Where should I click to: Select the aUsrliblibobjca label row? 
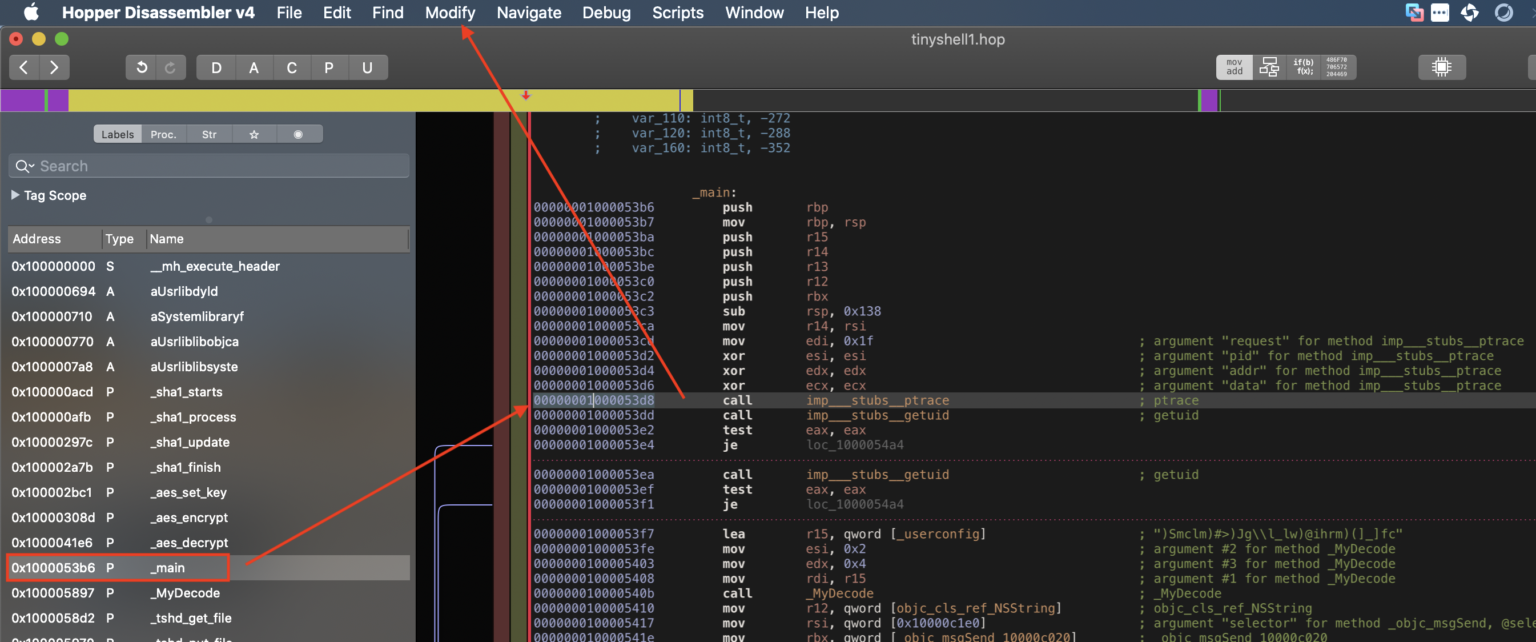[209, 342]
